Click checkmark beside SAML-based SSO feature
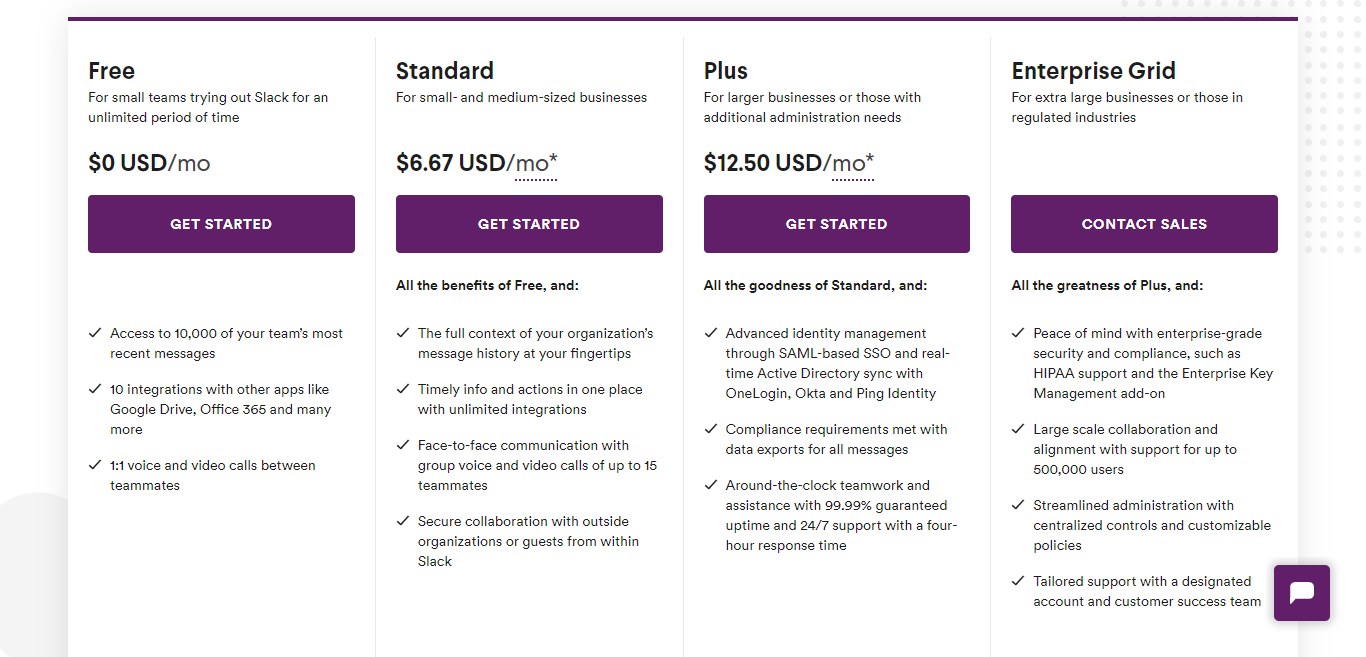The width and height of the screenshot is (1366, 657). point(711,333)
